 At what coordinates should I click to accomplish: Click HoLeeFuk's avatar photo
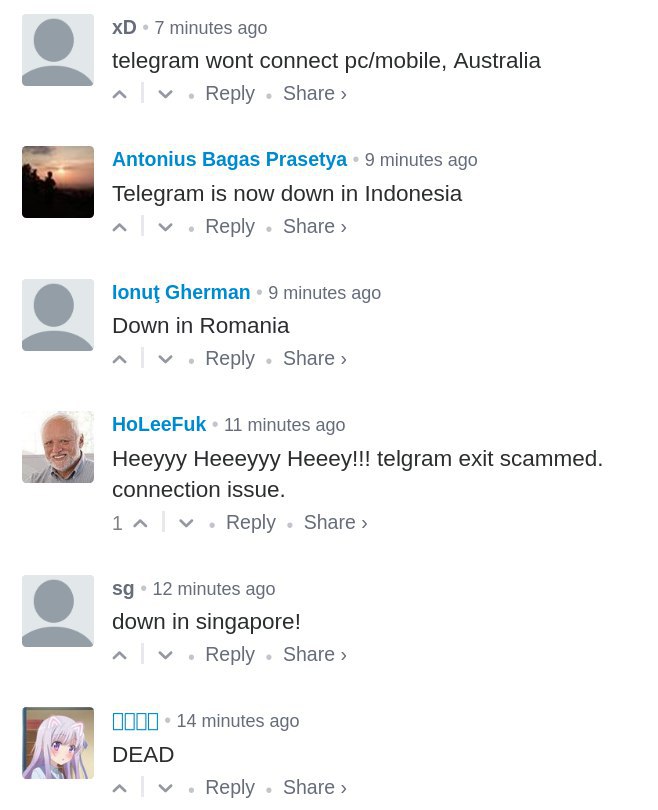[x=58, y=447]
